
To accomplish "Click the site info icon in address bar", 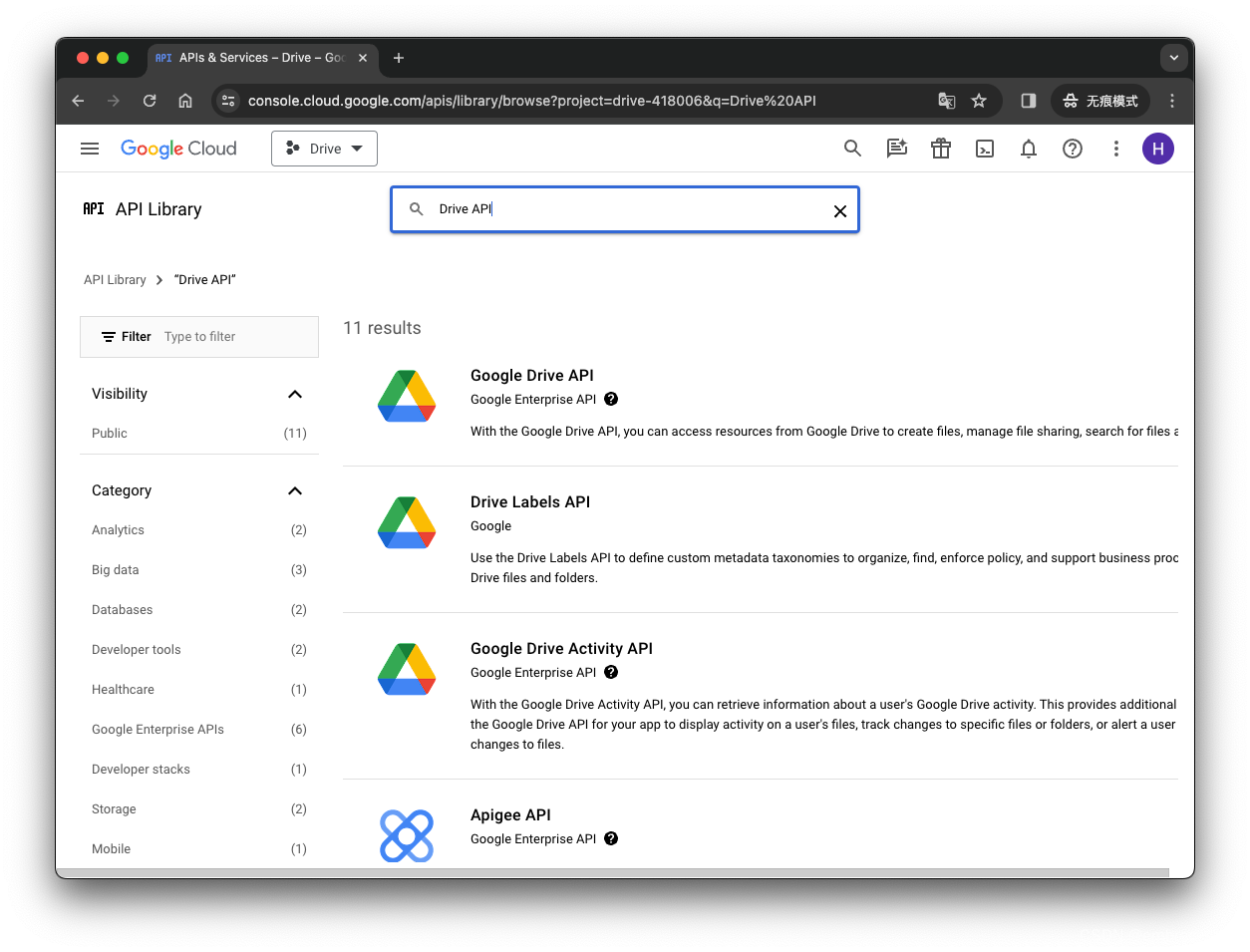I will (x=228, y=101).
